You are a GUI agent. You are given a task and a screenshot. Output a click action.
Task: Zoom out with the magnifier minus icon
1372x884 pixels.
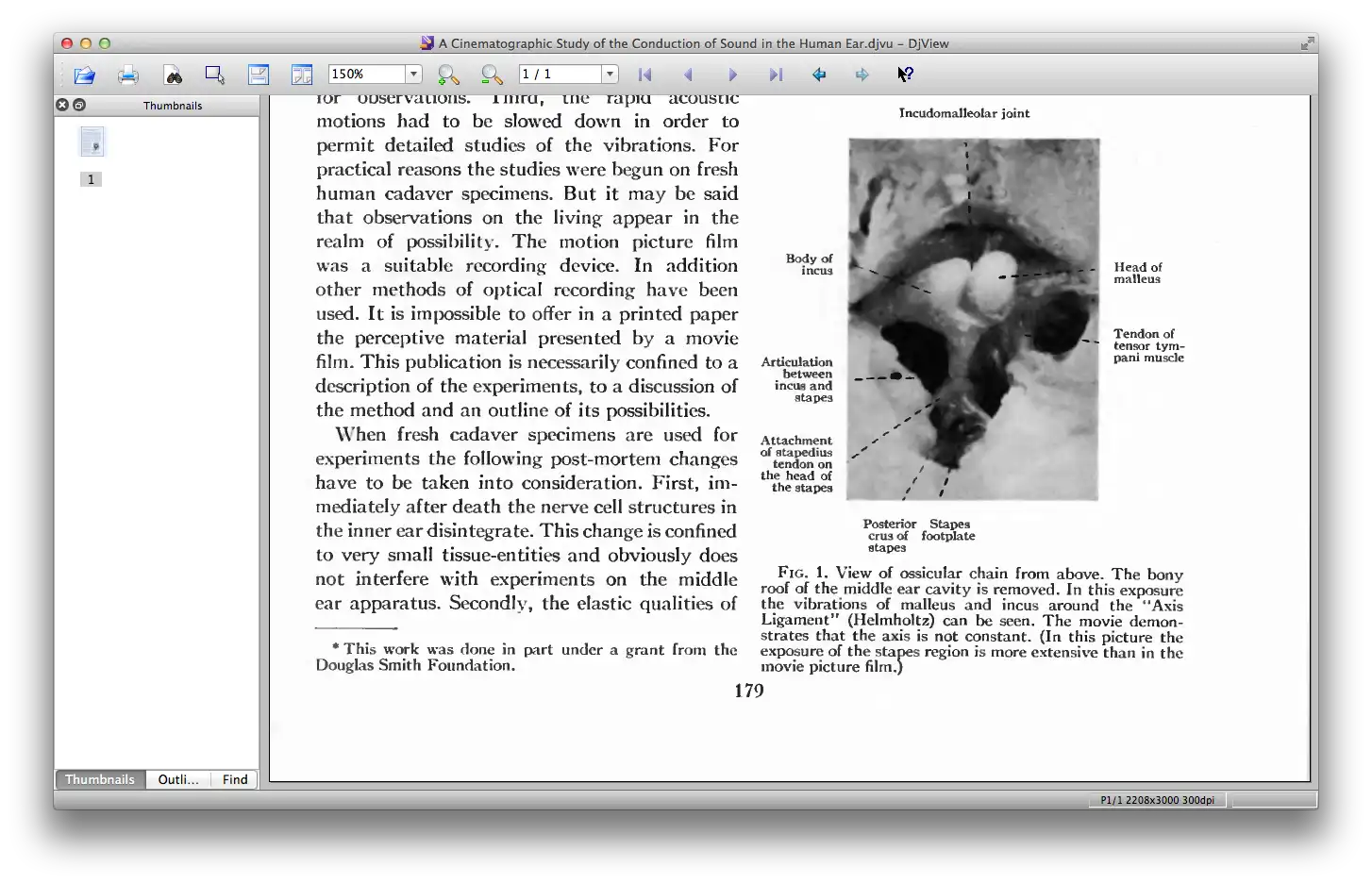pyautogui.click(x=492, y=75)
